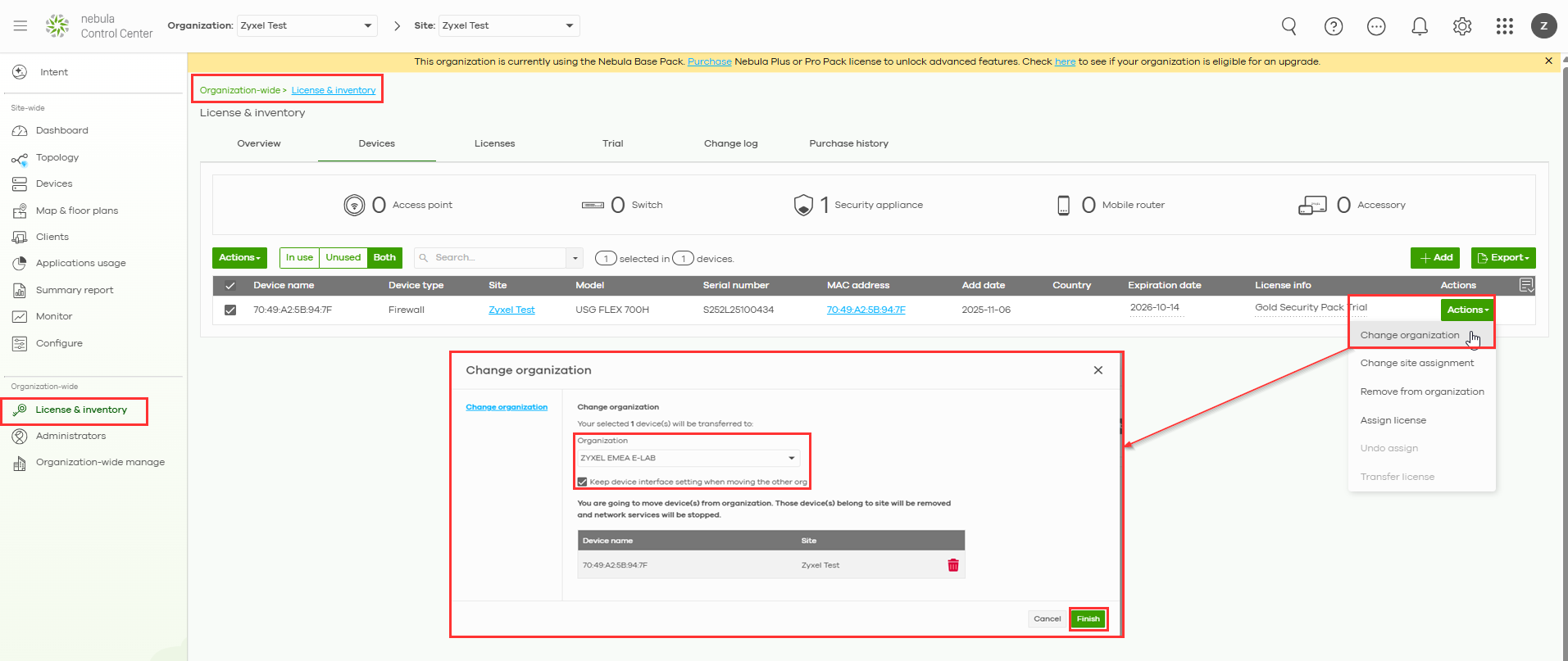Click the Add button

(1437, 258)
